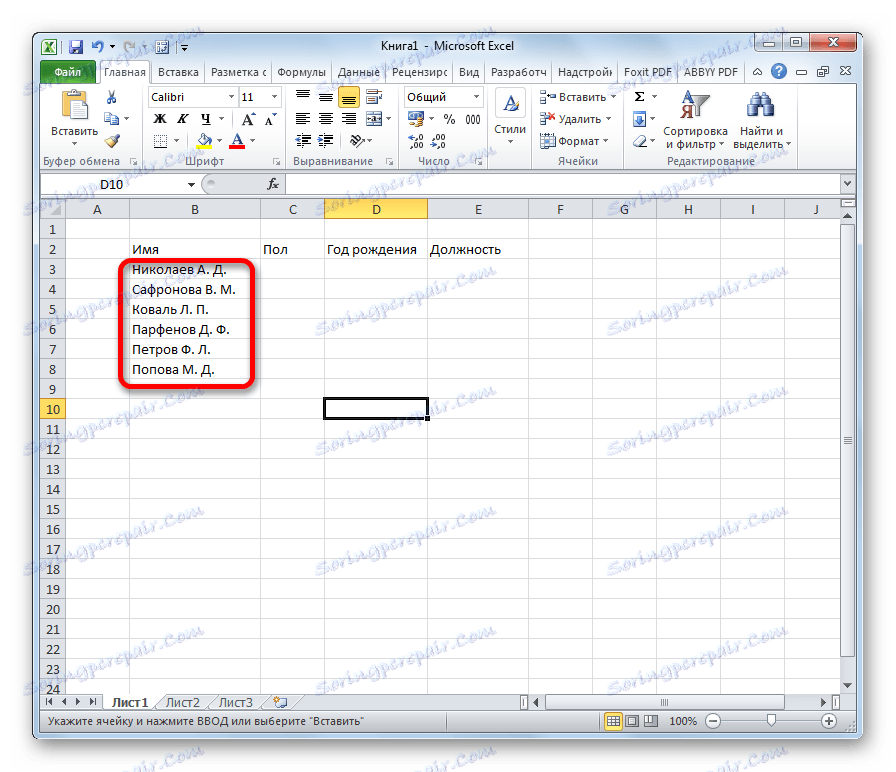Image resolution: width=896 pixels, height=772 pixels.
Task: Click the text orientation icon
Action: (x=358, y=141)
